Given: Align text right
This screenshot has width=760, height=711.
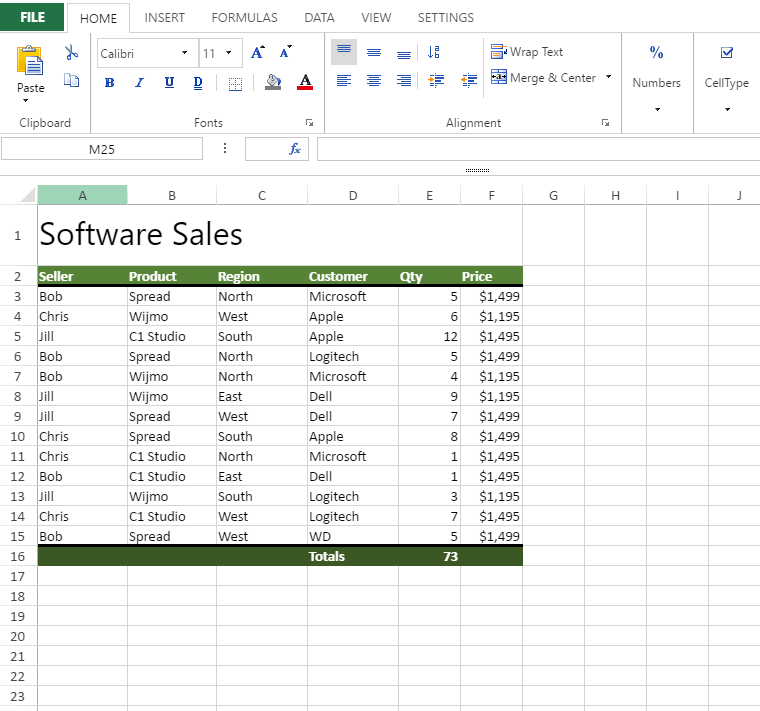Looking at the screenshot, I should [x=404, y=80].
